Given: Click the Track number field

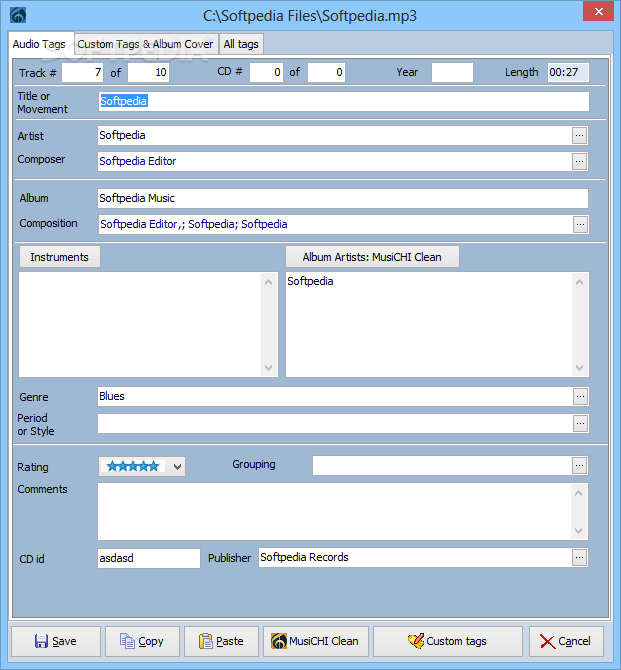Looking at the screenshot, I should pyautogui.click(x=82, y=72).
